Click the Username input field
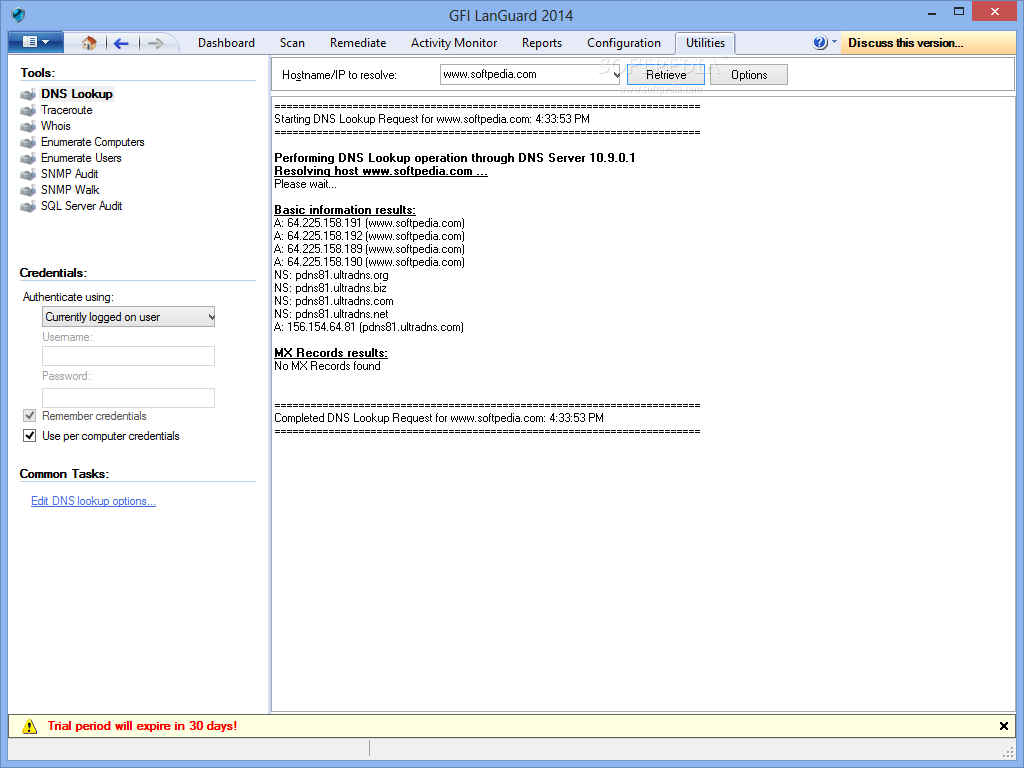 point(129,356)
